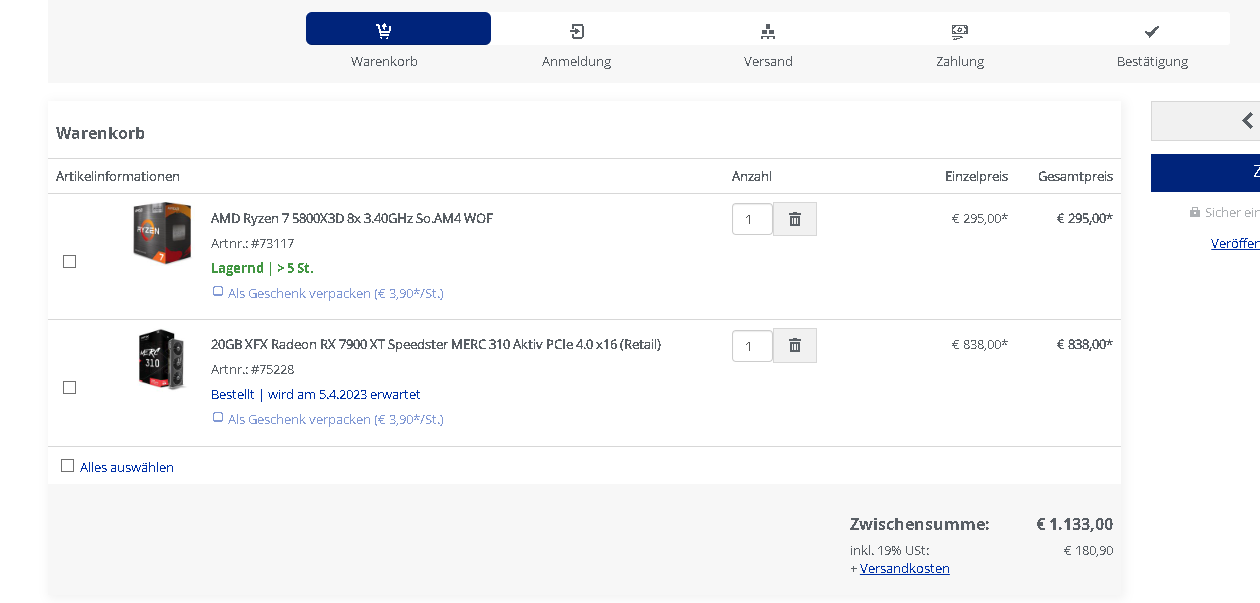Viewport: 1260px width, 603px height.
Task: Click quantity field for XFX Radeon card
Action: click(x=752, y=346)
